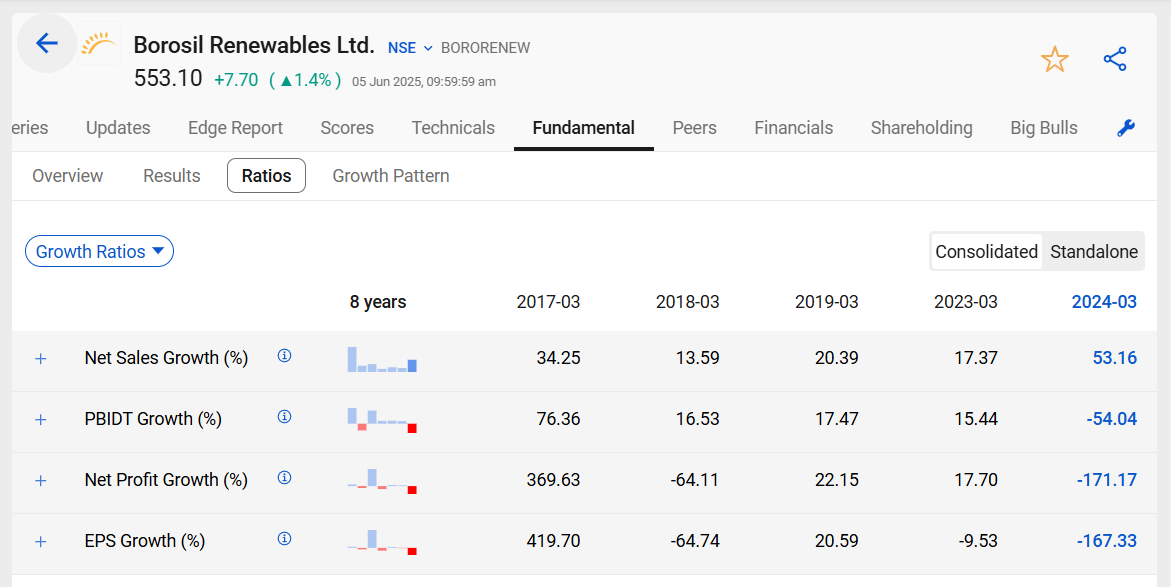
Task: Expand the Net Sales Growth row
Action: click(x=41, y=358)
